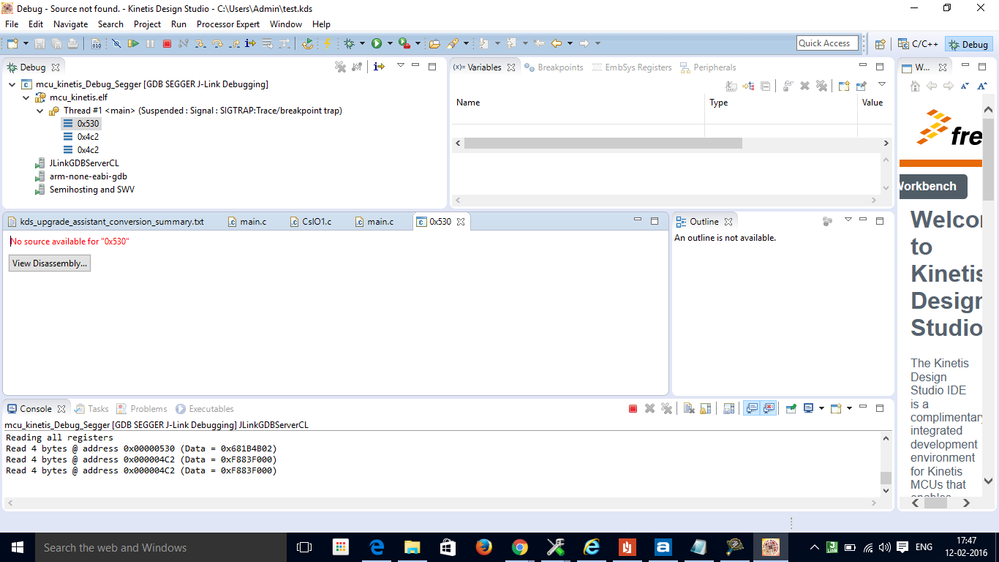
Task: Open the Run launch dropdown arrow
Action: click(x=390, y=43)
